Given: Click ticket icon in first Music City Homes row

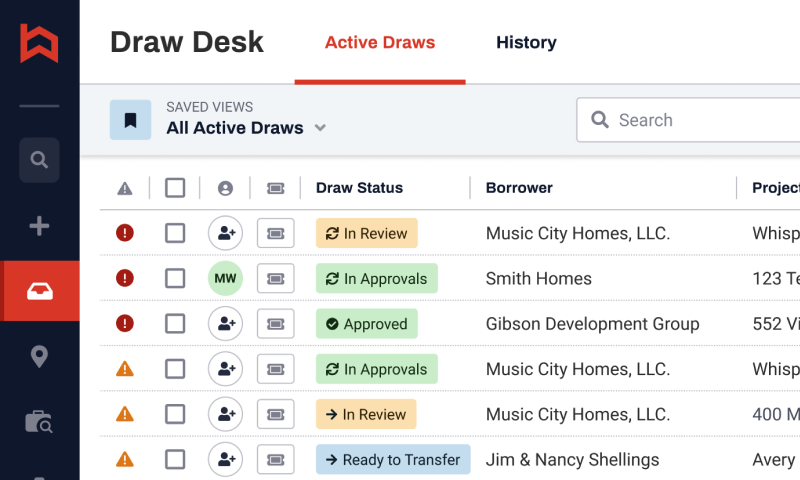Looking at the screenshot, I should click(x=276, y=234).
